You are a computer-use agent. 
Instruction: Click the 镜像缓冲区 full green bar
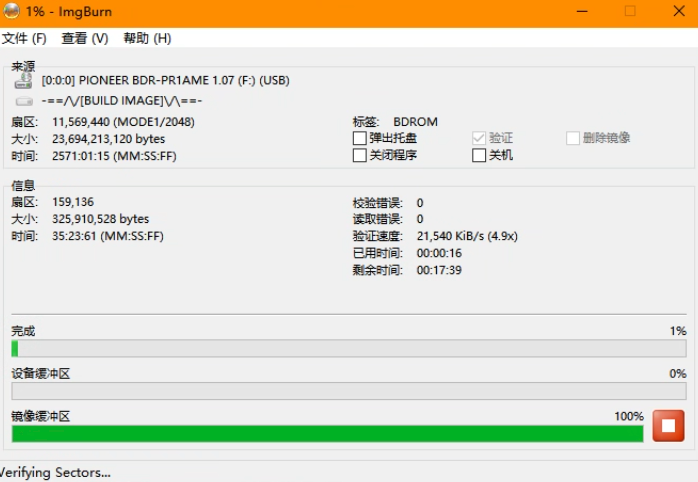327,433
